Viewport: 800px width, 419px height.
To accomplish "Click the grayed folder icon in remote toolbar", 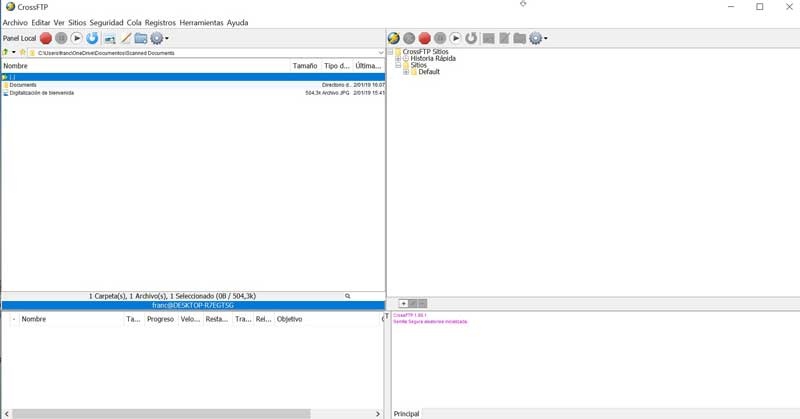I will pos(519,38).
